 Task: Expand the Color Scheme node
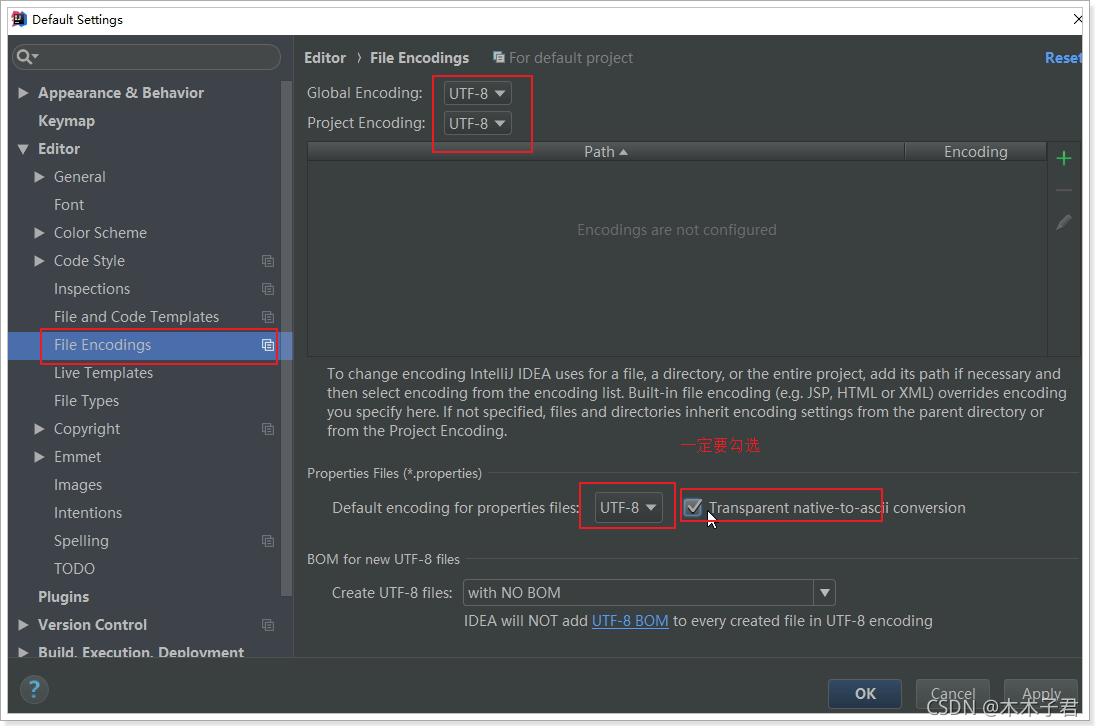[x=40, y=232]
